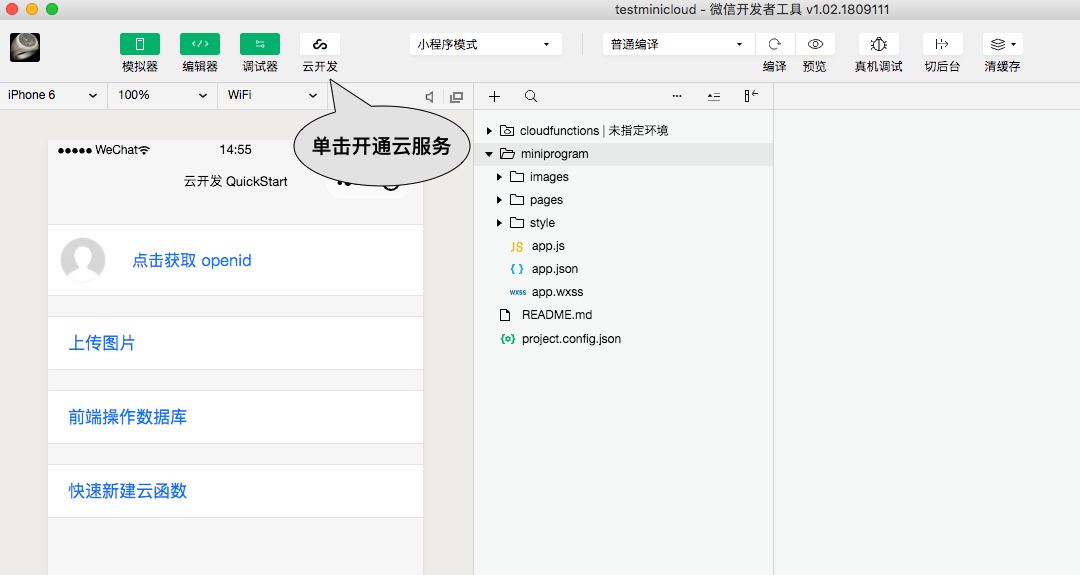This screenshot has width=1080, height=575.
Task: Click the gray profile avatar in simulator
Action: click(83, 260)
